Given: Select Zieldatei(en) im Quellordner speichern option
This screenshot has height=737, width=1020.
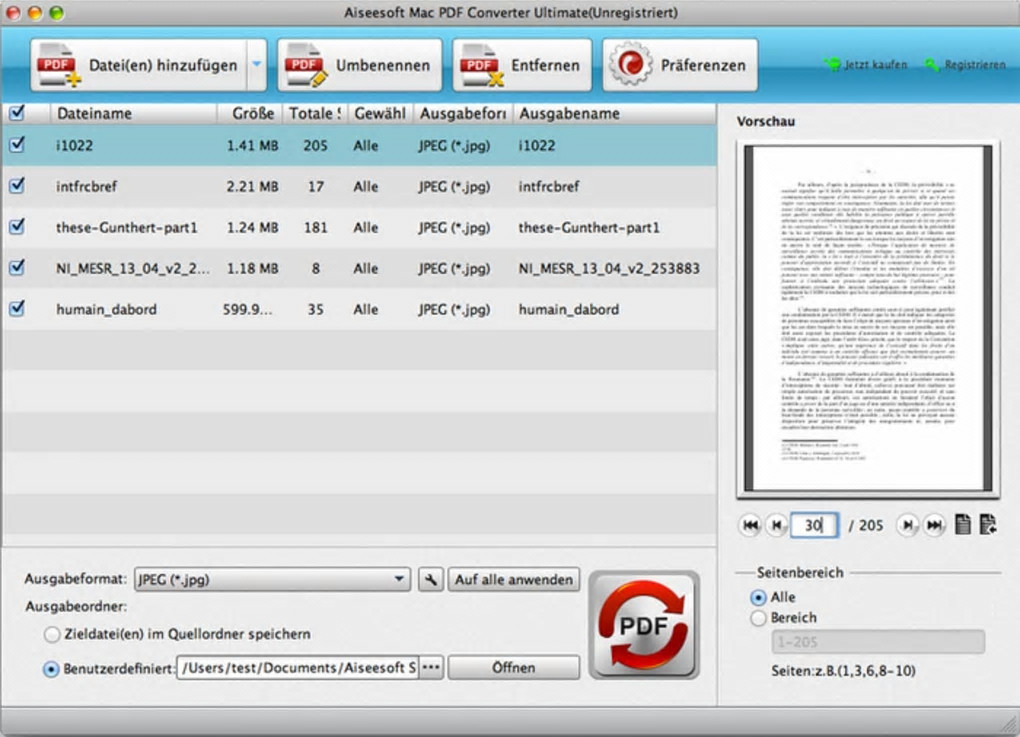Looking at the screenshot, I should [x=51, y=634].
